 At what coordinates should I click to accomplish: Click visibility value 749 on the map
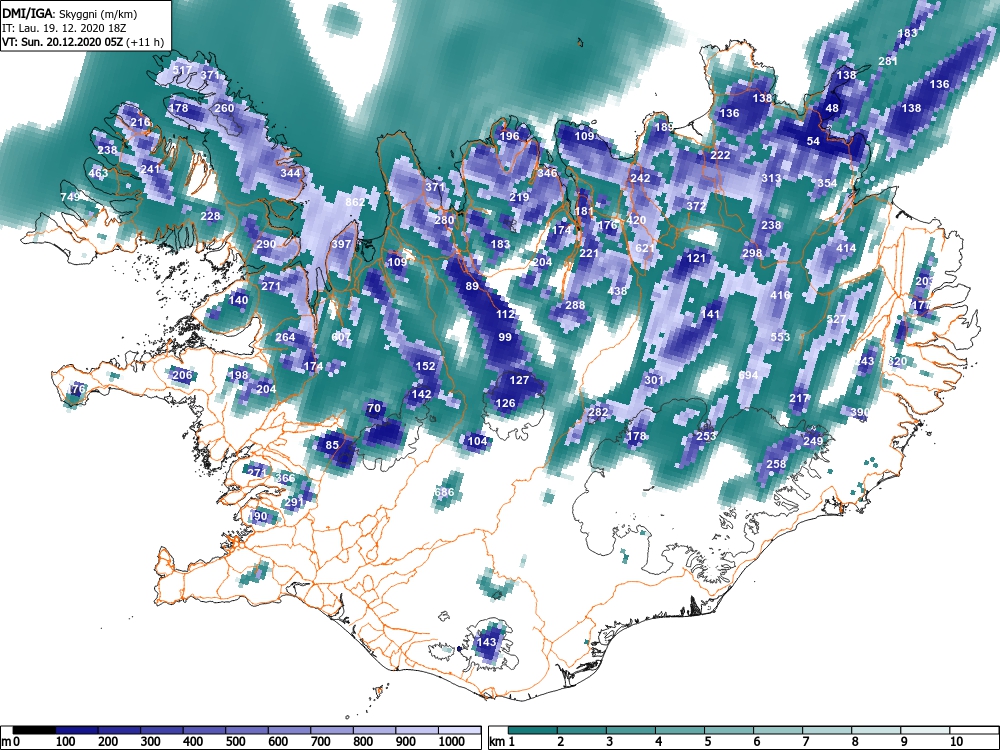[x=70, y=197]
